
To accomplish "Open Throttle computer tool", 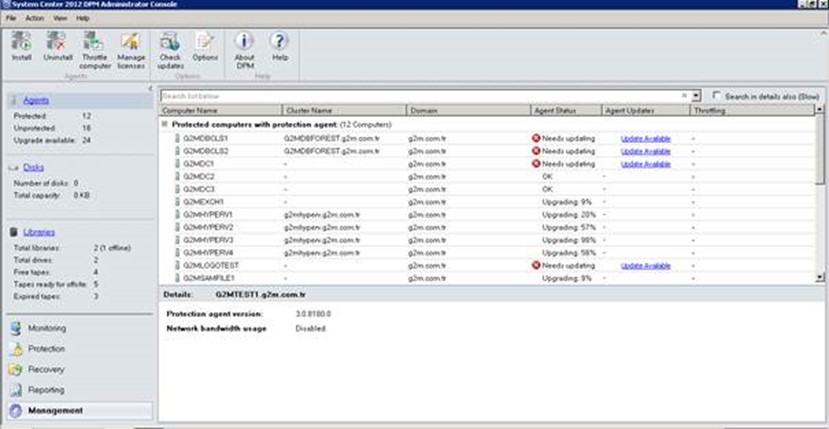I will click(95, 41).
